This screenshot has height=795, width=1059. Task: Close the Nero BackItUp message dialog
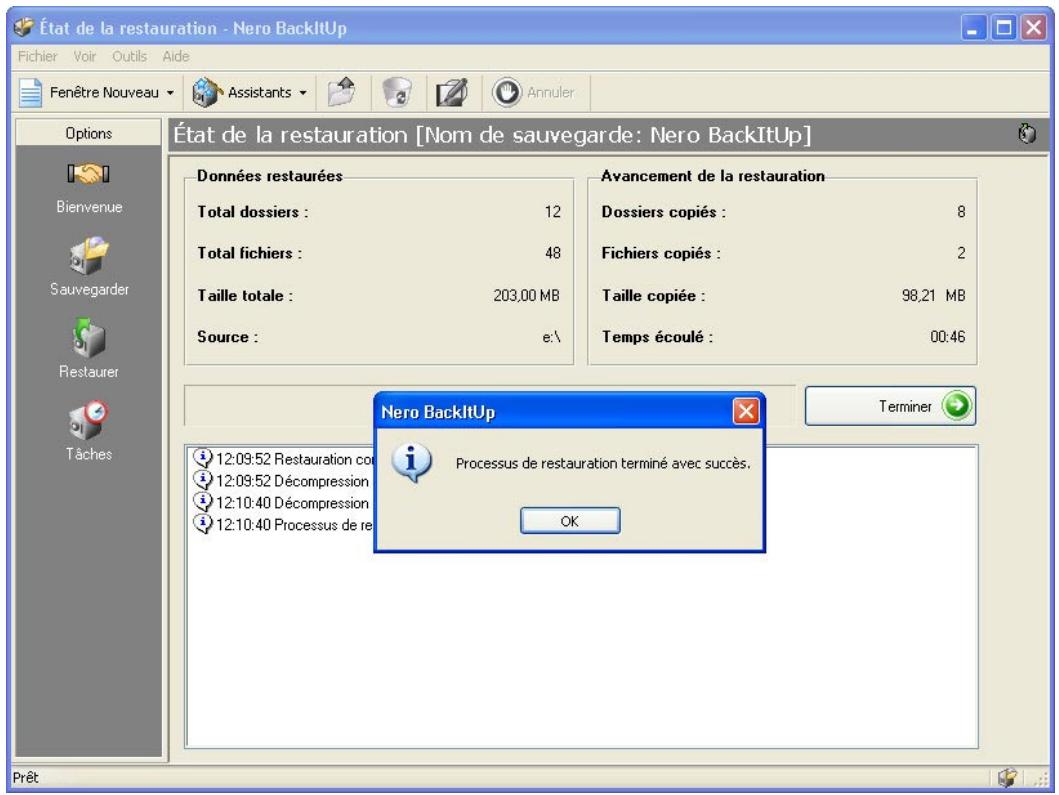[746, 411]
